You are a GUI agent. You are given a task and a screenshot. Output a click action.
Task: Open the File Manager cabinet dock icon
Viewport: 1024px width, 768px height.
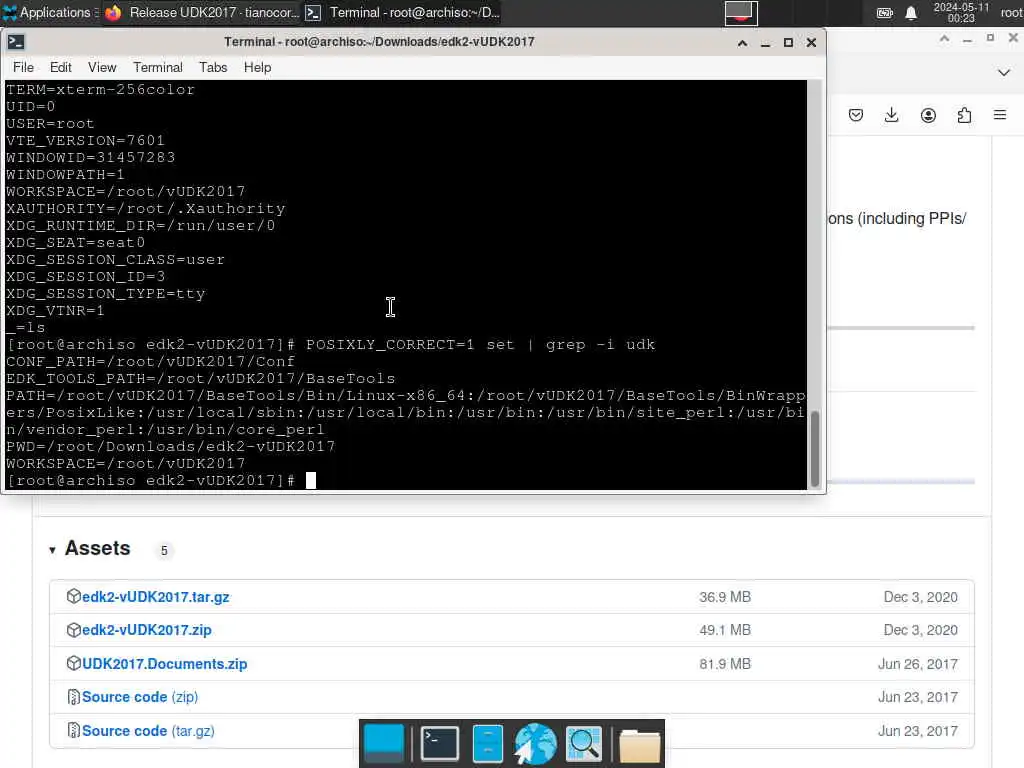pyautogui.click(x=487, y=743)
